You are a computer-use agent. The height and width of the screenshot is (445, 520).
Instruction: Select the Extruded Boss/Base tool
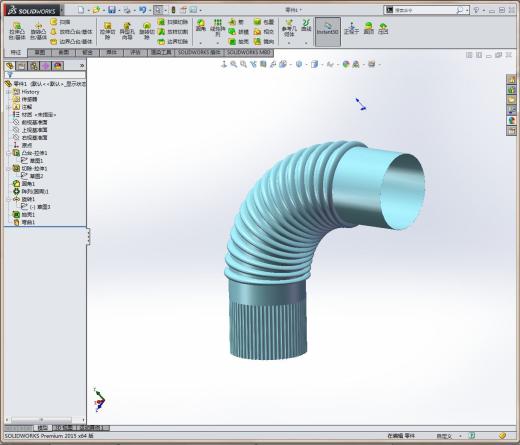(x=17, y=31)
